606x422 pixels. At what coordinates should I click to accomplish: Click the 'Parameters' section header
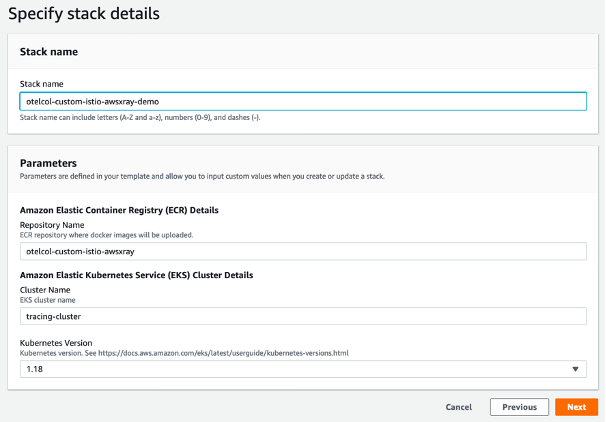[x=48, y=163]
